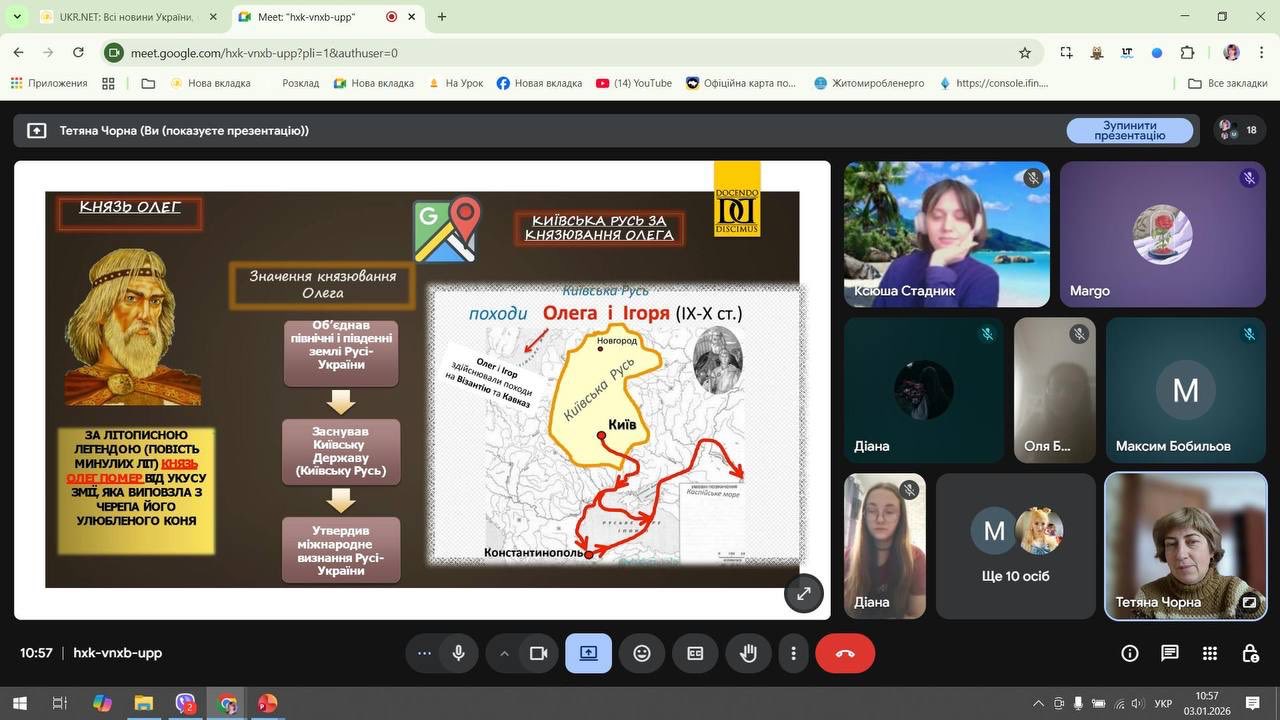This screenshot has width=1280, height=720.
Task: Open more options vertical dots menu
Action: [x=794, y=653]
